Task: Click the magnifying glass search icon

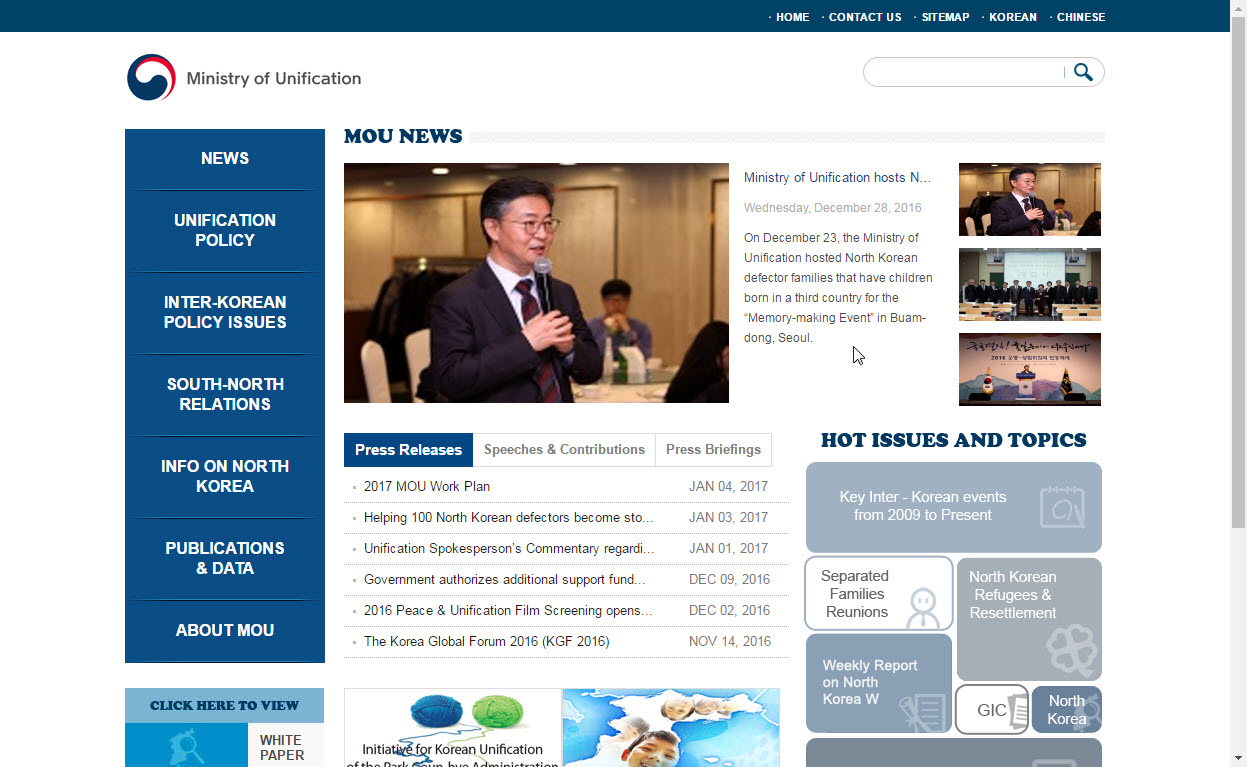Action: [x=1083, y=72]
